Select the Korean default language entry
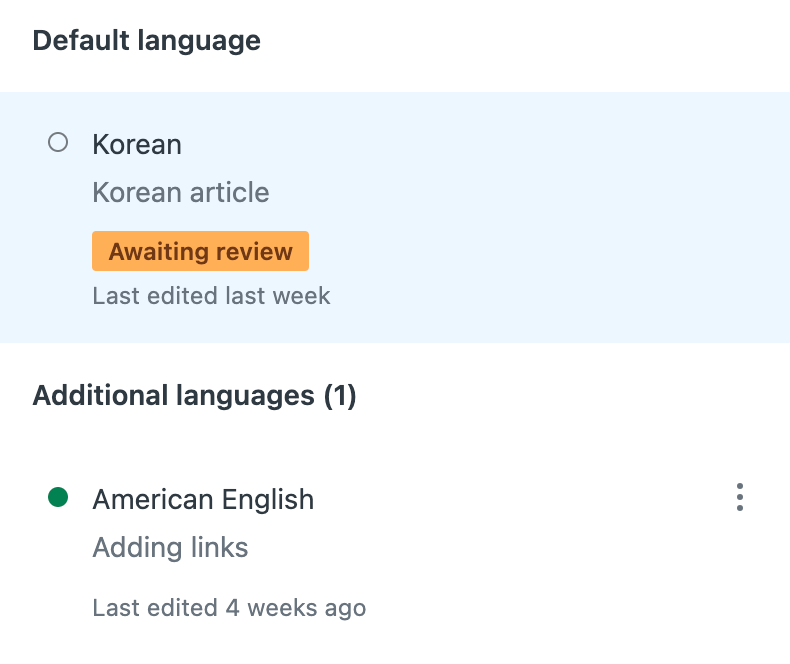 (137, 145)
